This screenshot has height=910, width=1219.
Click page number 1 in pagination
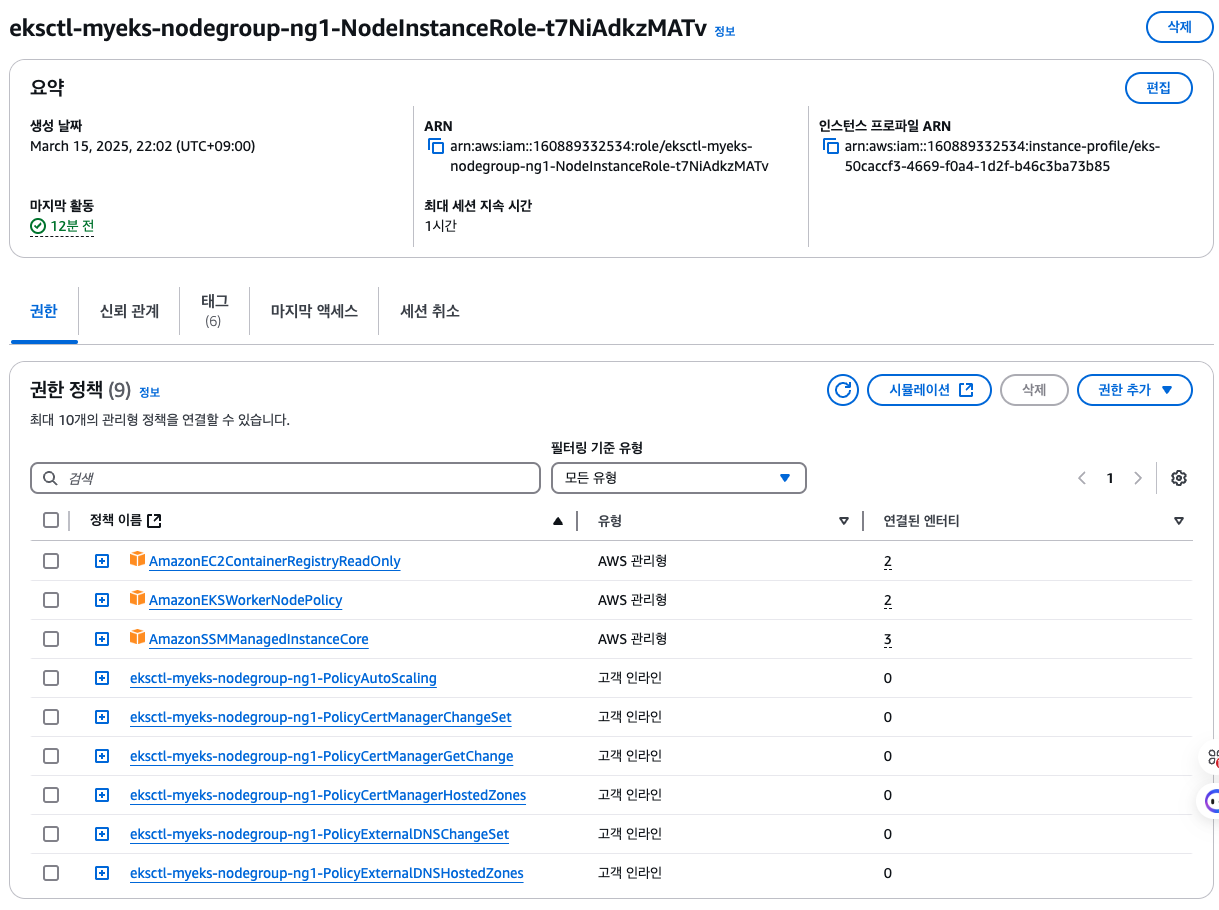[x=1110, y=478]
